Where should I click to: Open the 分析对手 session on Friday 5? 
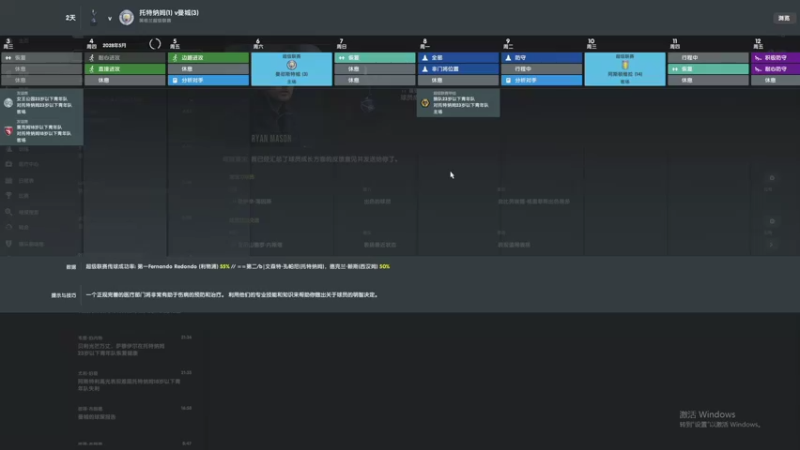(208, 80)
